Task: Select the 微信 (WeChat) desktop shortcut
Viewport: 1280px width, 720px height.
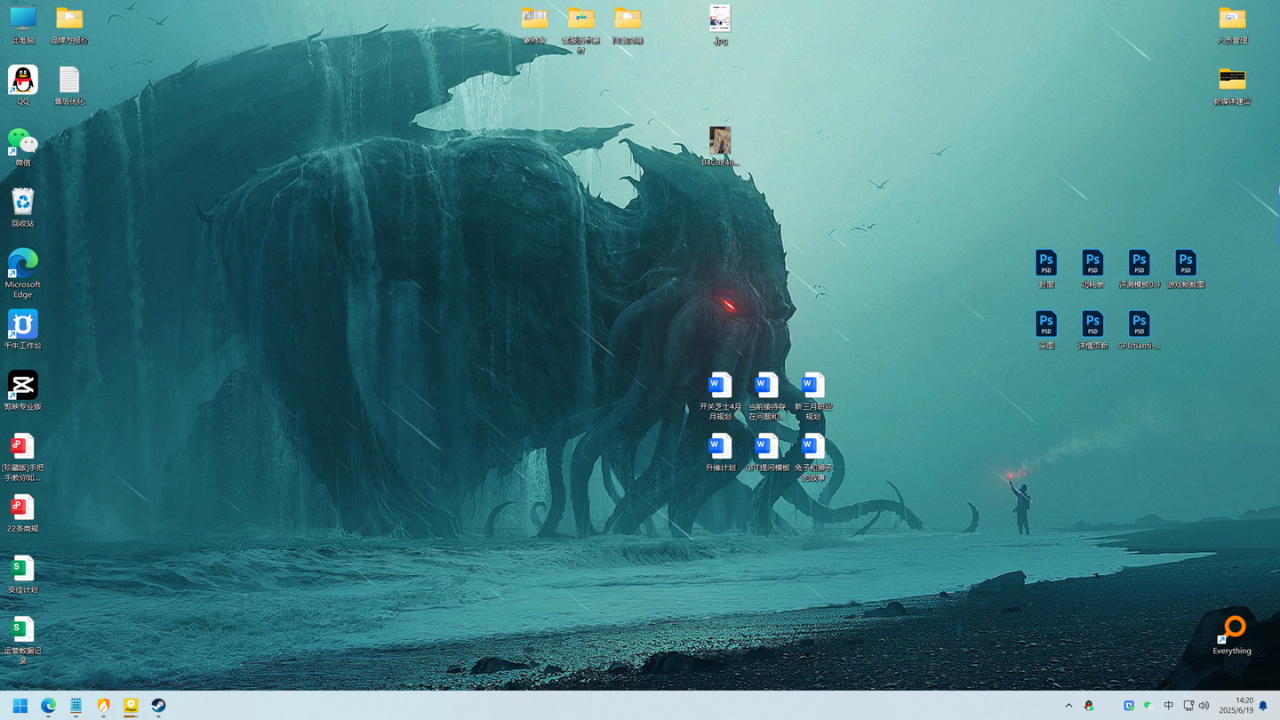Action: 23,146
